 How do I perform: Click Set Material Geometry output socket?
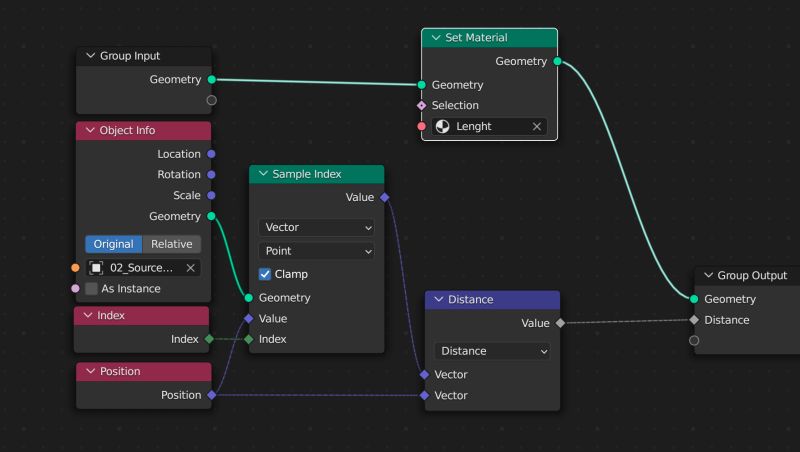558,61
